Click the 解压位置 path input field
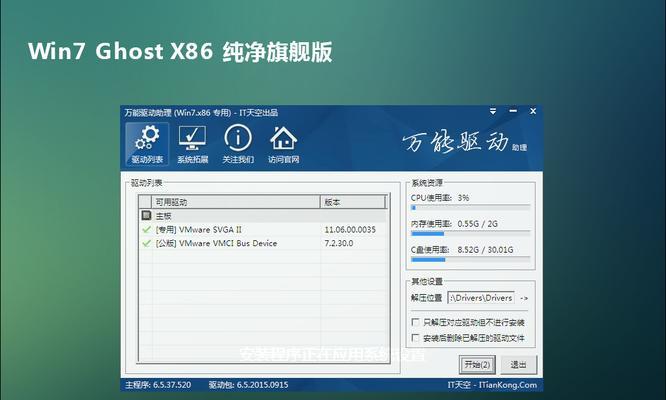Screen dimensions: 666x400 pyautogui.click(x=481, y=298)
